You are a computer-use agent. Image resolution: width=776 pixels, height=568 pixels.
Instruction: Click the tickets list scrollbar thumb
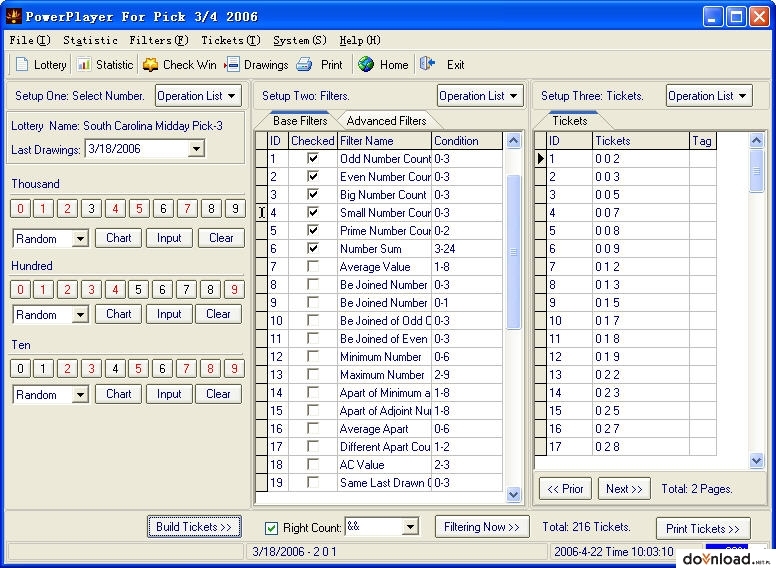click(x=756, y=171)
